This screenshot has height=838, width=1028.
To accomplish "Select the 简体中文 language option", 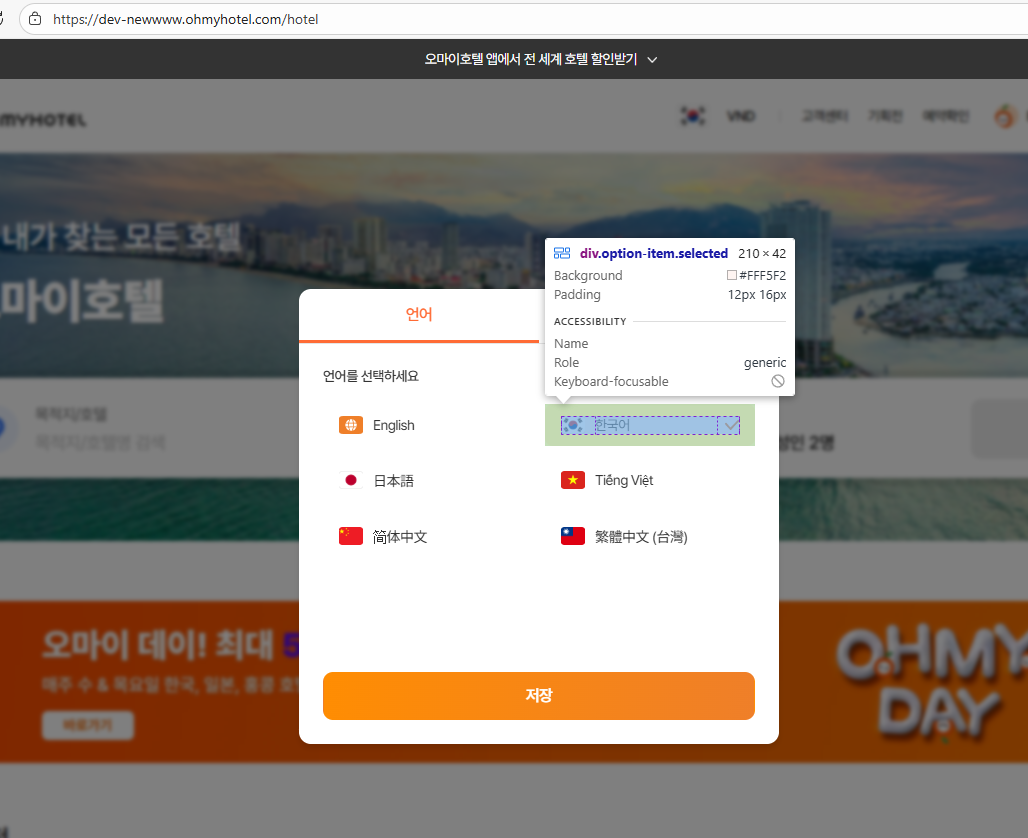I will 427,536.
